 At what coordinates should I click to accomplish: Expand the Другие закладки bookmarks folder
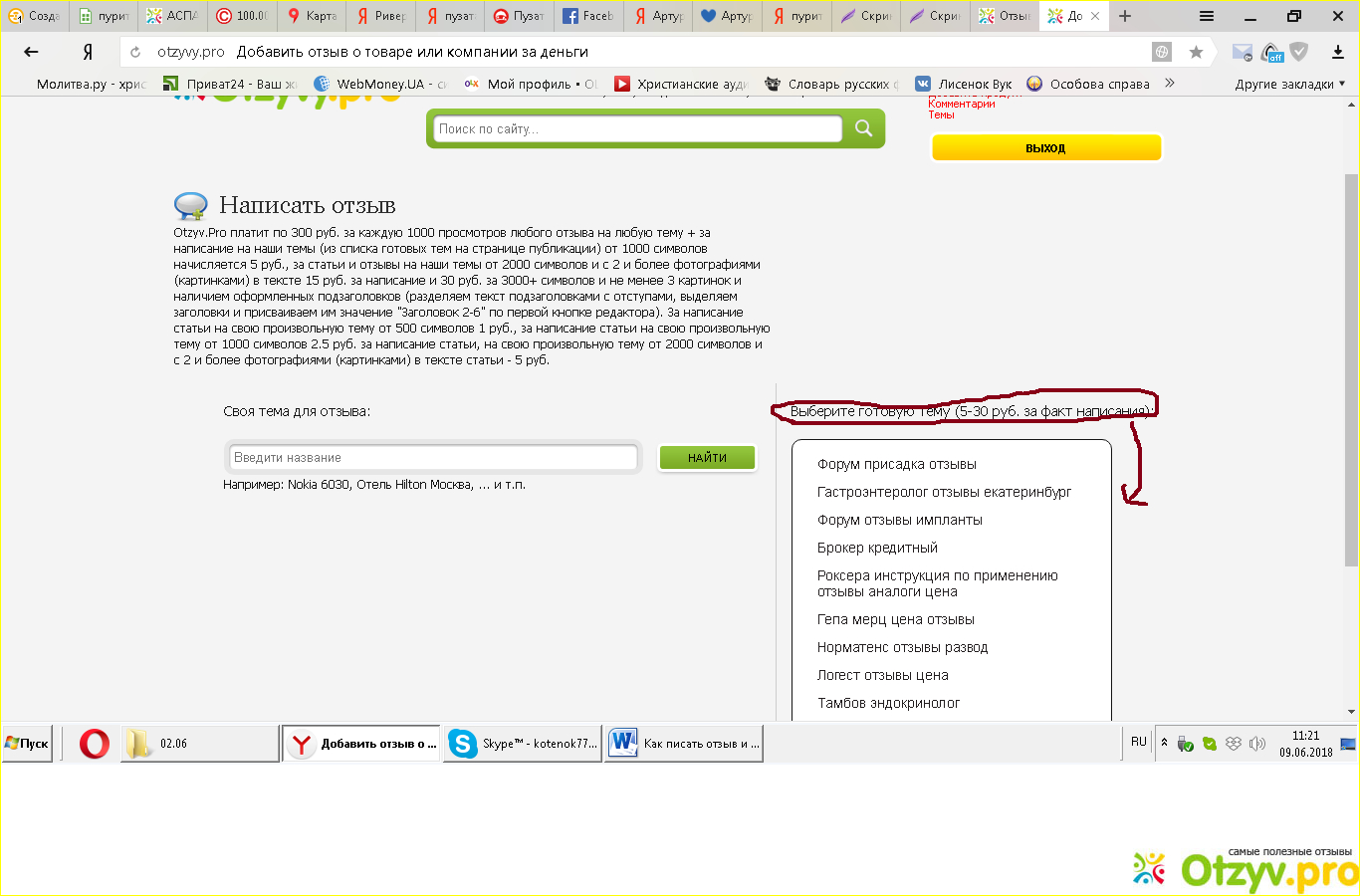click(1289, 85)
